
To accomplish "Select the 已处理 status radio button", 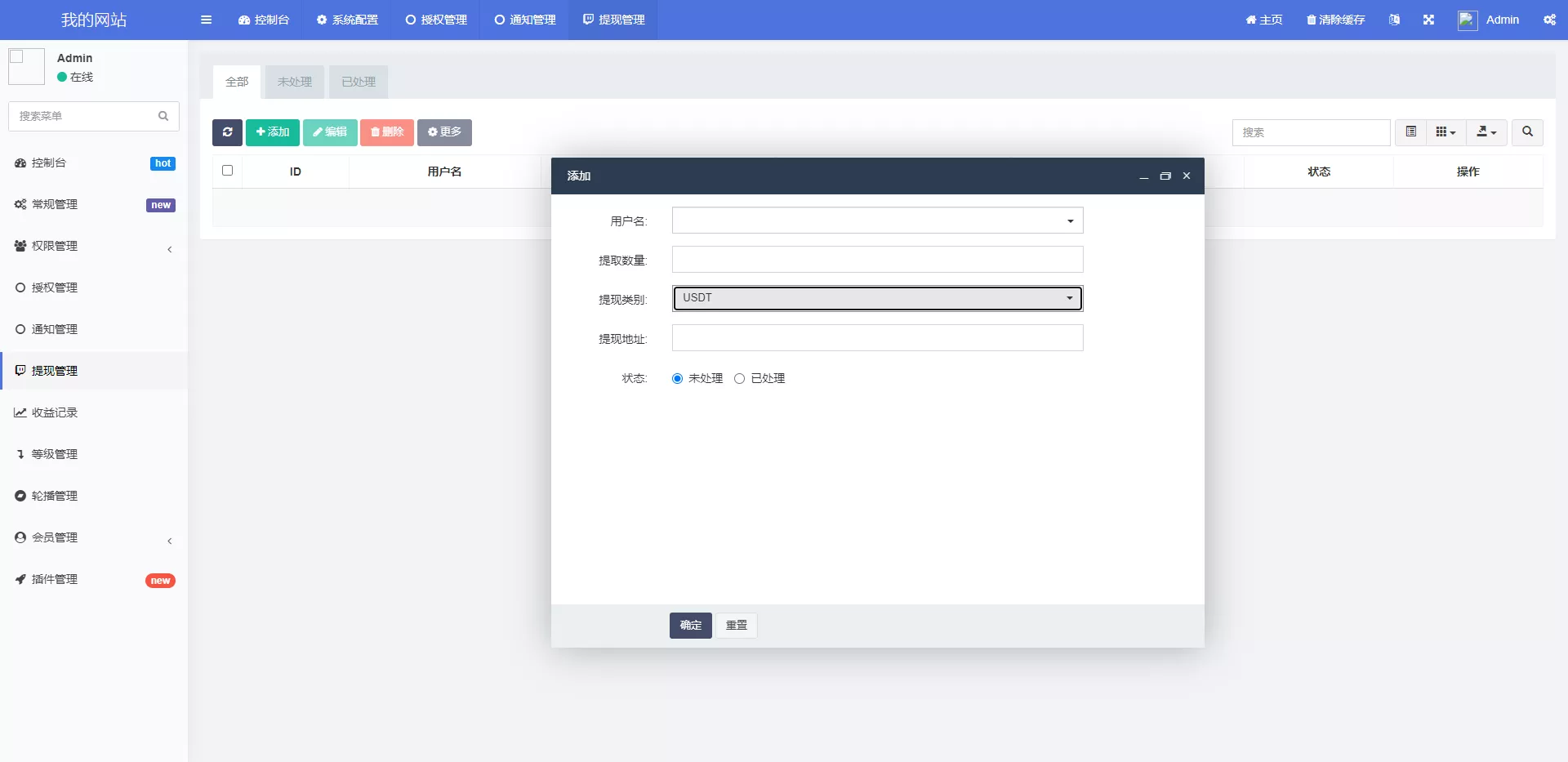I will [x=739, y=378].
